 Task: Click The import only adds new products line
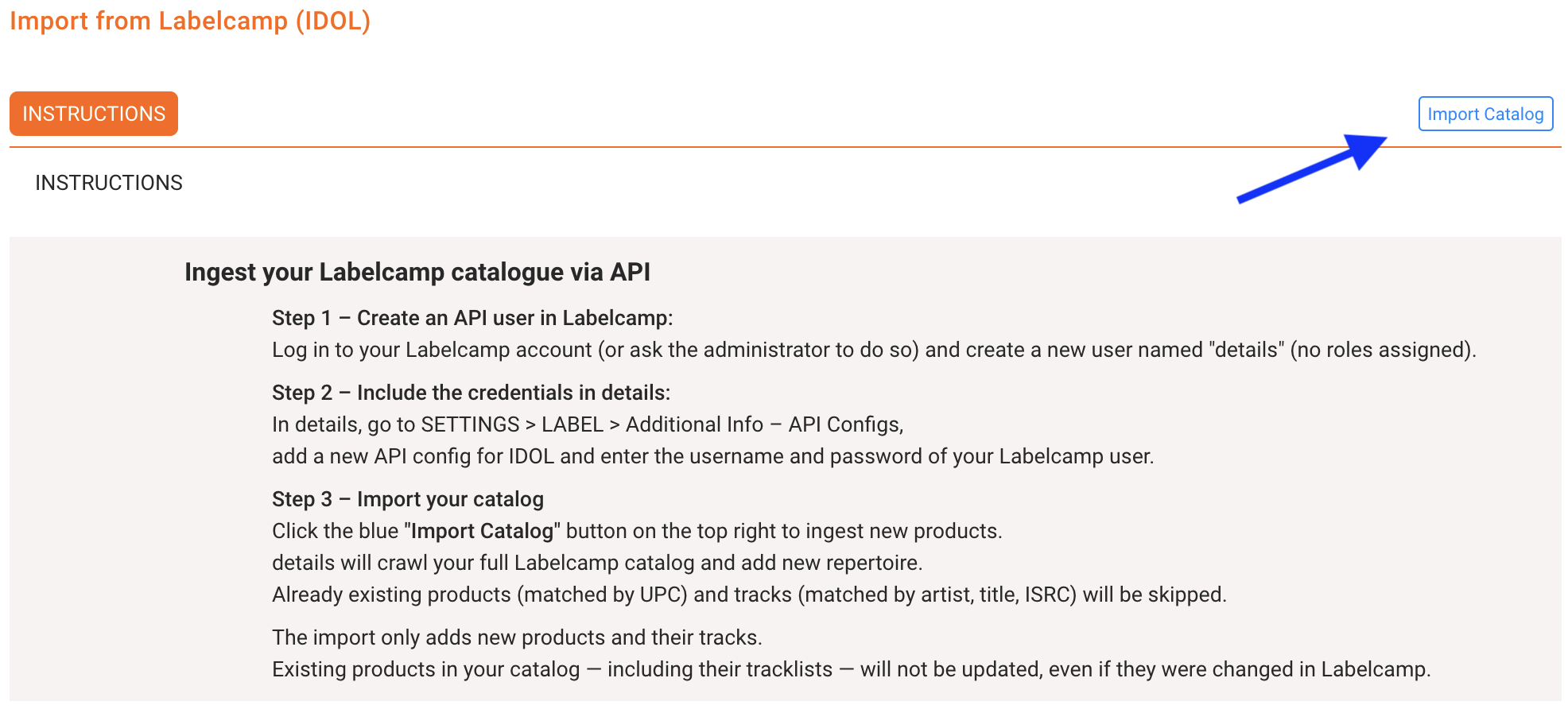517,637
